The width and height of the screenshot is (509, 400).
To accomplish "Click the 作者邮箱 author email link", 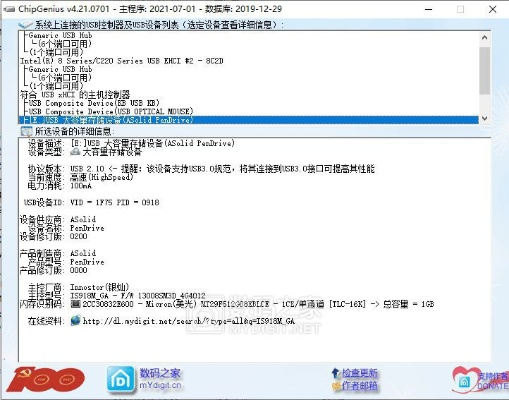I will [360, 386].
